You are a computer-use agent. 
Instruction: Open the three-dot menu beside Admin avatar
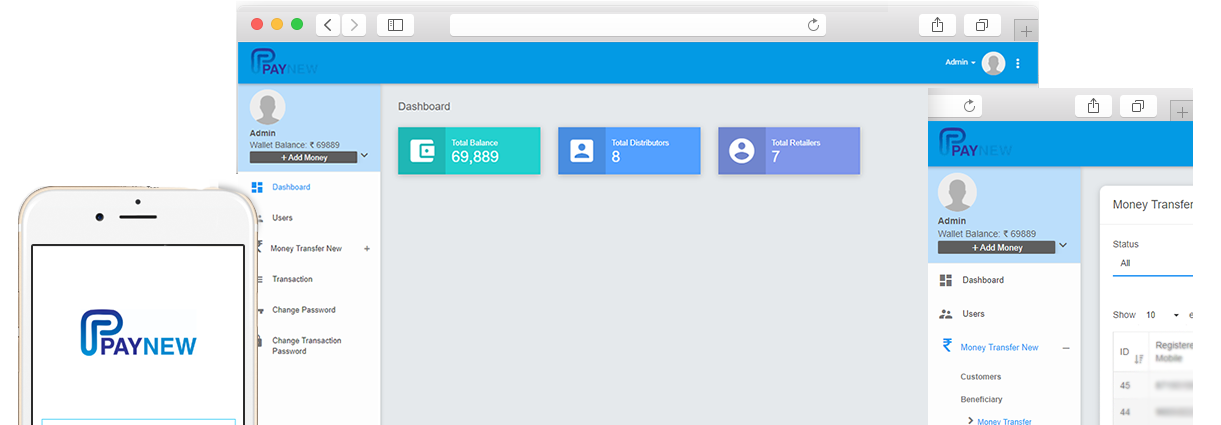tap(1018, 63)
